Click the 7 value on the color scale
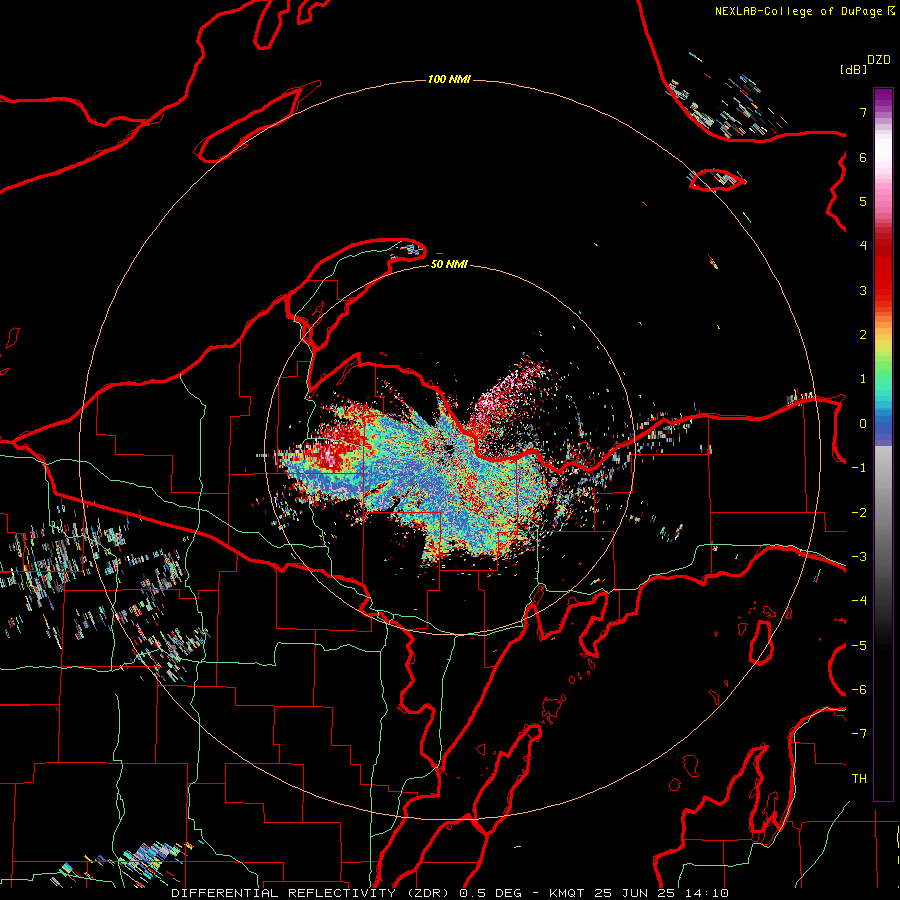 (x=863, y=112)
